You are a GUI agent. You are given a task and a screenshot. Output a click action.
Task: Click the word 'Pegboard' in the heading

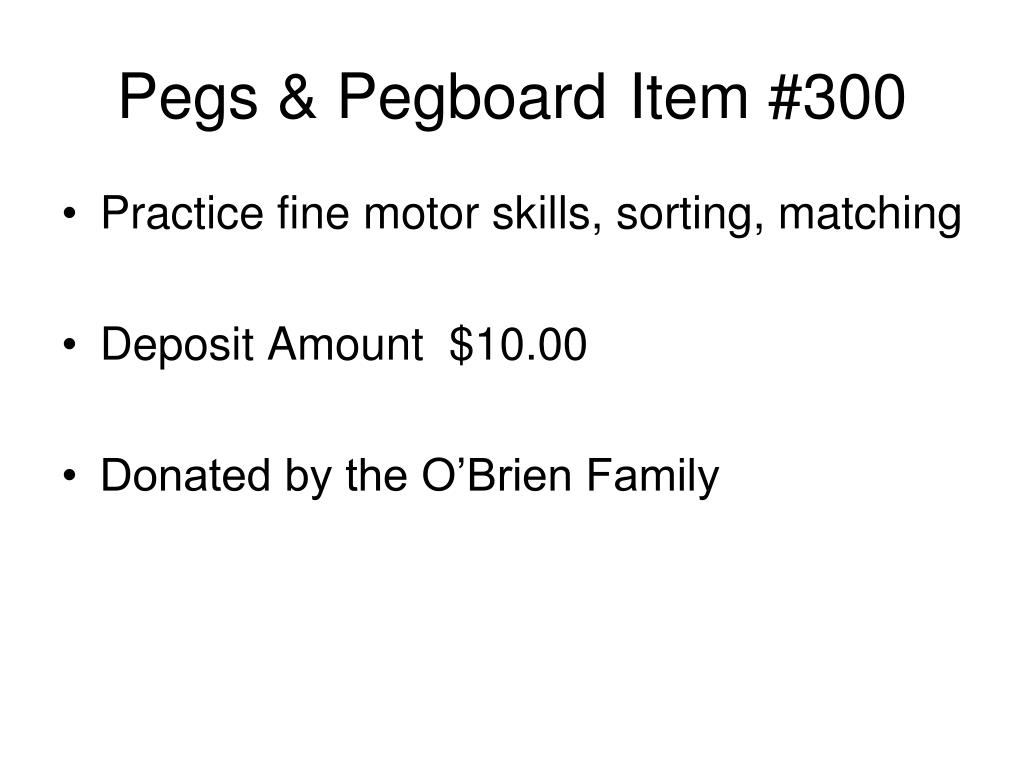tap(472, 99)
